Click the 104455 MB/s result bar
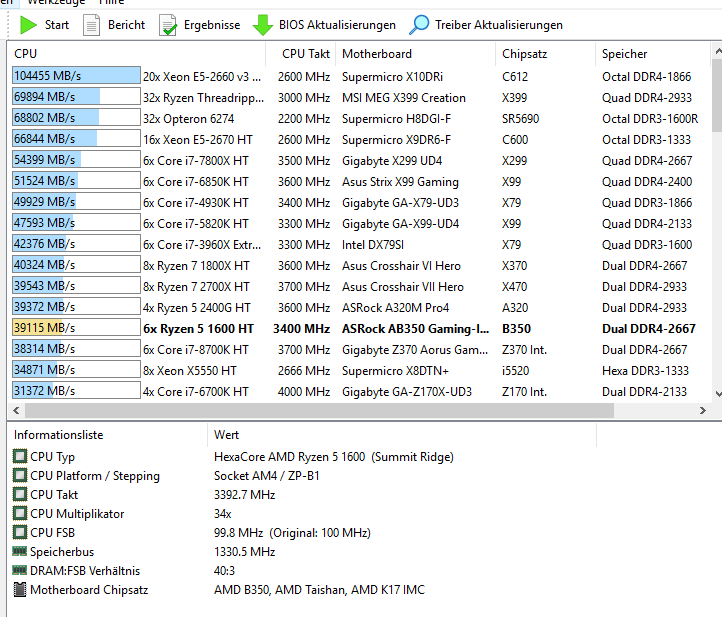This screenshot has width=722, height=617. coord(76,76)
